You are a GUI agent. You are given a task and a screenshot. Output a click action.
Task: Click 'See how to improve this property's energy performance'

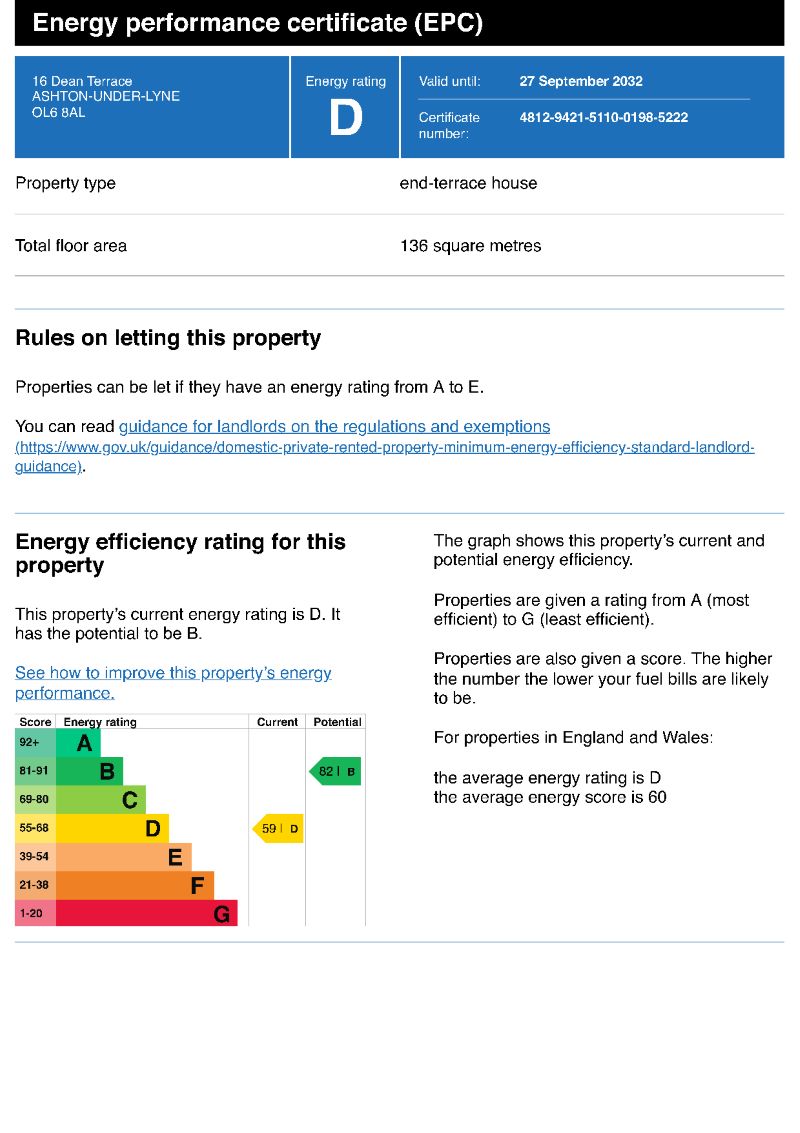point(173,674)
